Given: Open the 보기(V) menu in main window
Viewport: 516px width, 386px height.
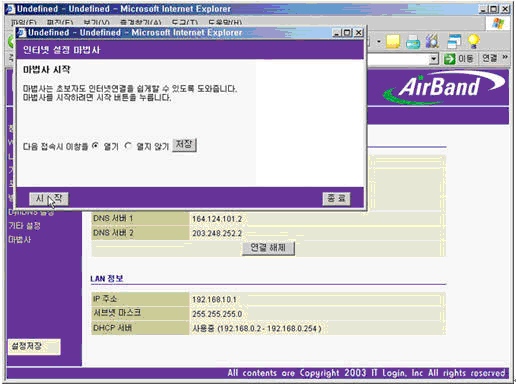Looking at the screenshot, I should 96,23.
